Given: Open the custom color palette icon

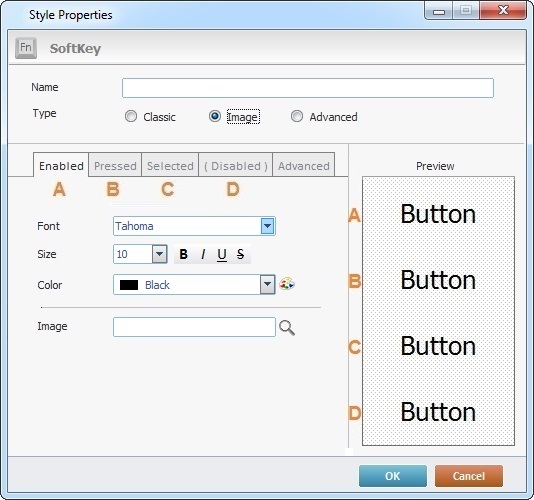Looking at the screenshot, I should pos(287,284).
